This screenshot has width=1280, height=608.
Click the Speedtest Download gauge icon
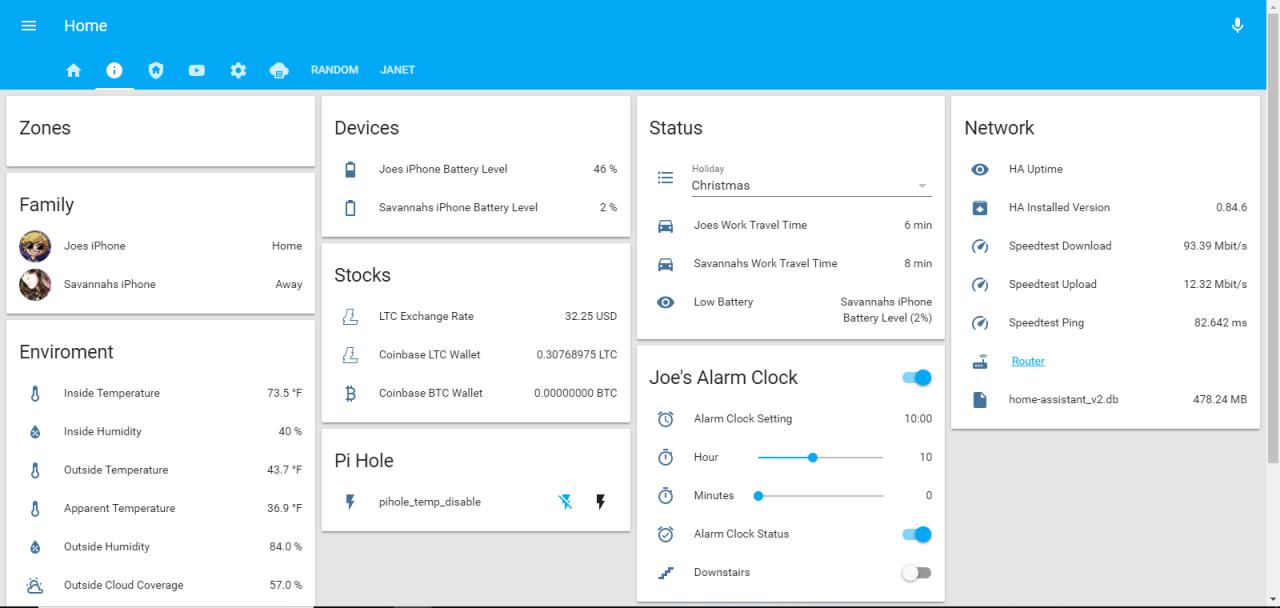click(980, 246)
